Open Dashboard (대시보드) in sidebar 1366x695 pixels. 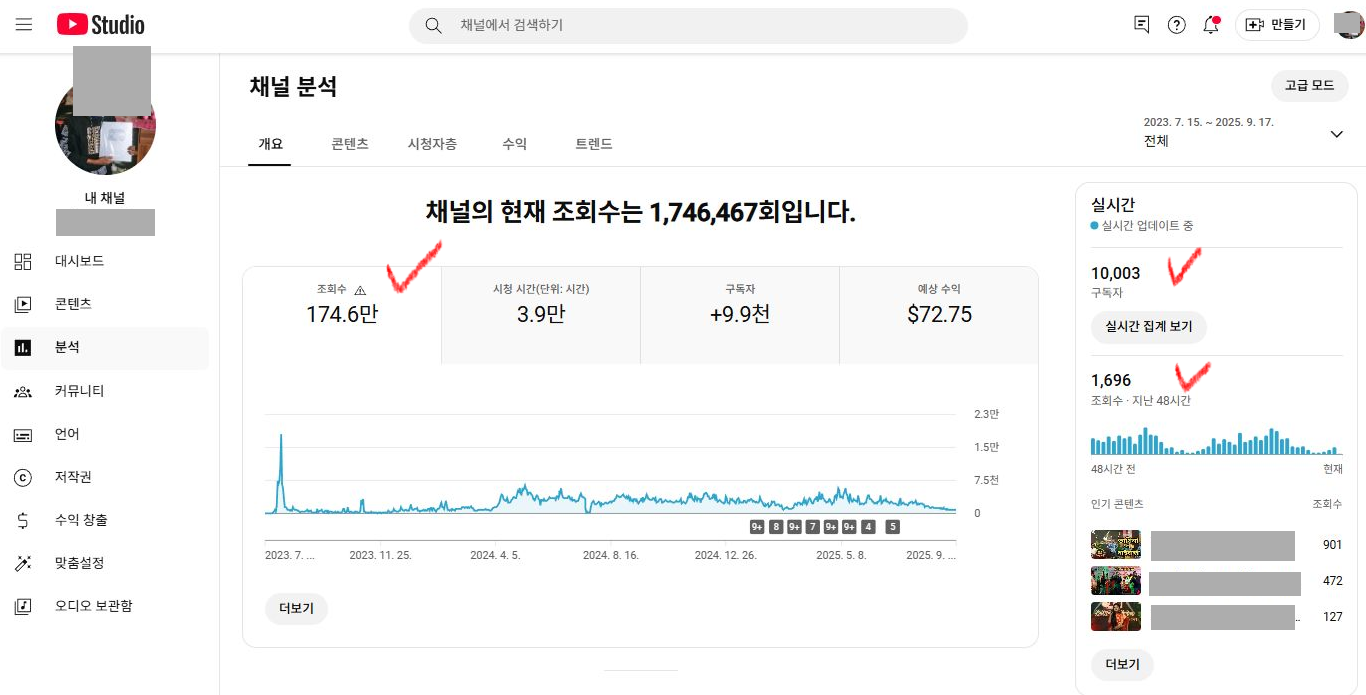pos(79,261)
